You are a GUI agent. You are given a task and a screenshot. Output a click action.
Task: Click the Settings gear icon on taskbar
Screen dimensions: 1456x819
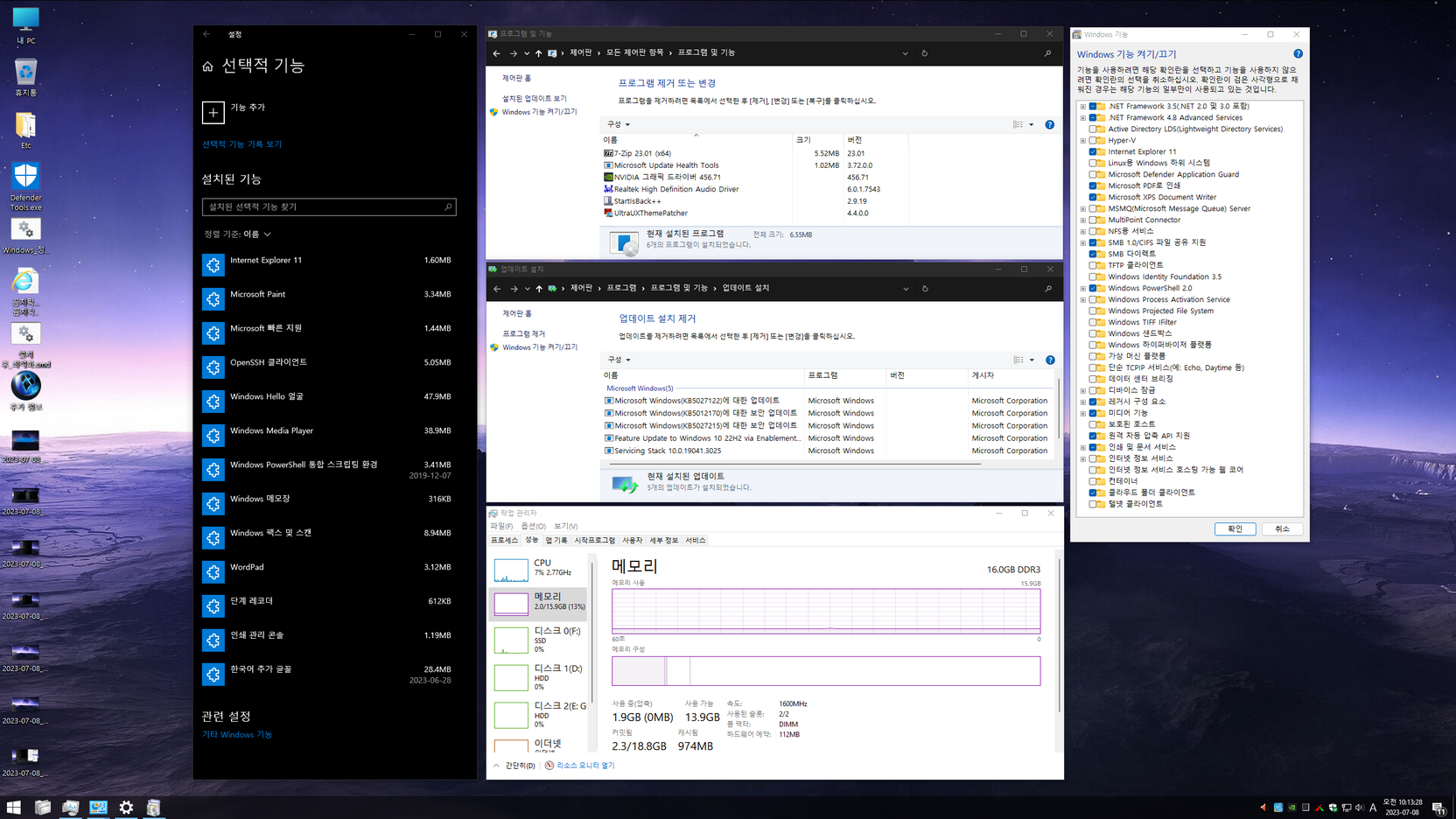(126, 808)
